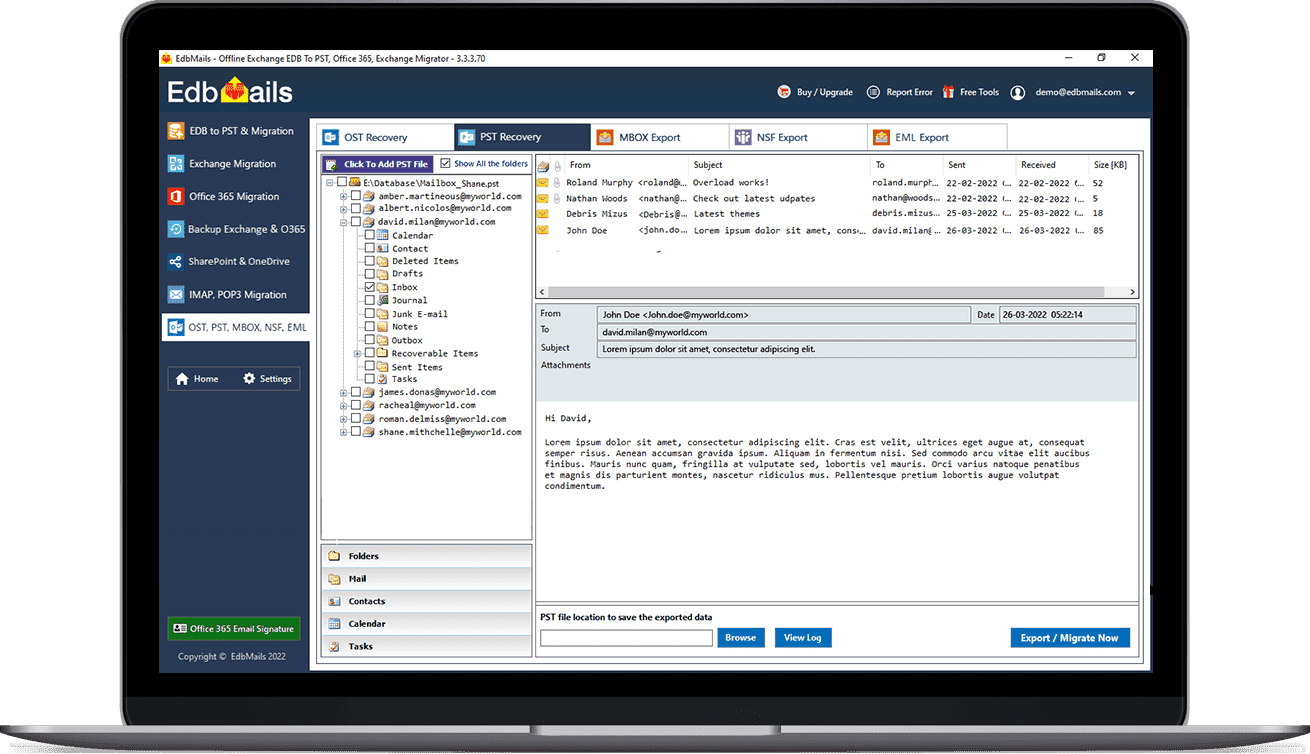The width and height of the screenshot is (1310, 754).
Task: Click Folders icon in bottom panel
Action: 334,556
